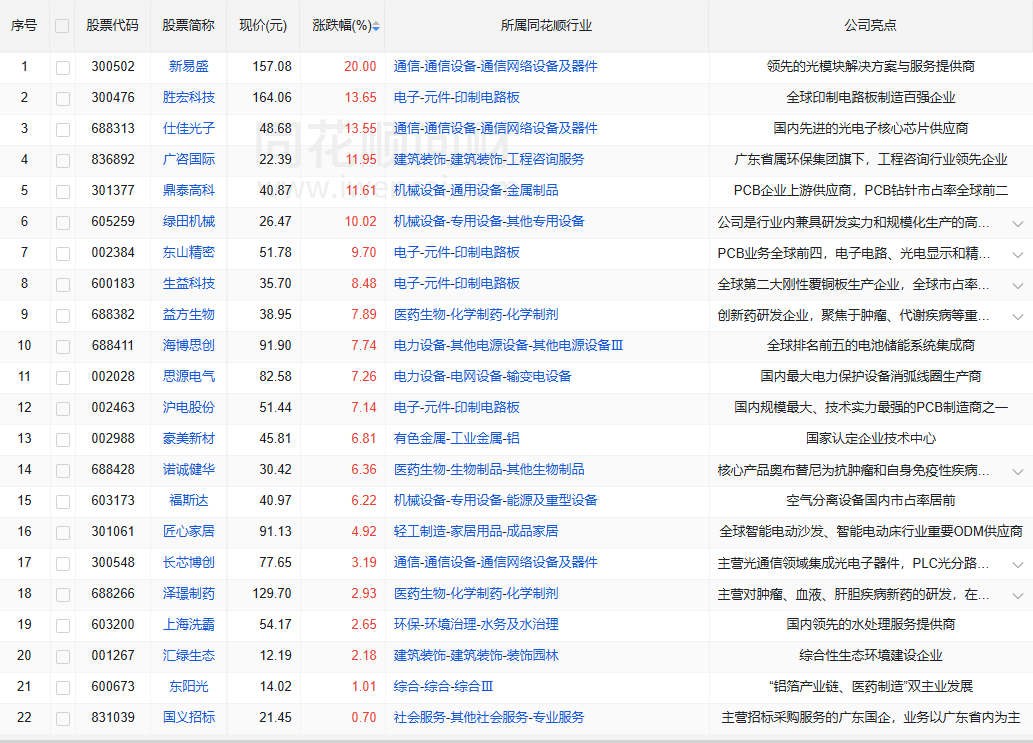Click the highlight text 全球印制电路板制造百强企业
The width and height of the screenshot is (1033, 743).
pyautogui.click(x=870, y=97)
